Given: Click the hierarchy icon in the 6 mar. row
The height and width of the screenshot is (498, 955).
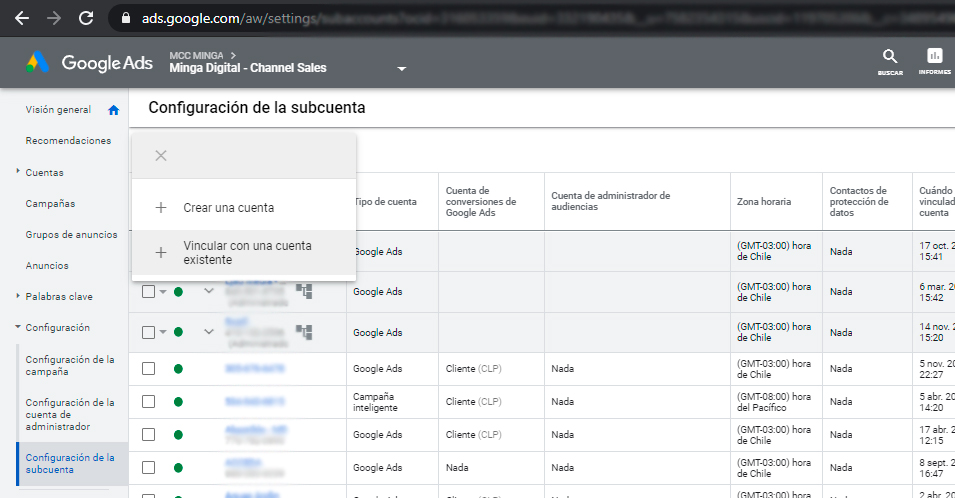Looking at the screenshot, I should tap(304, 291).
